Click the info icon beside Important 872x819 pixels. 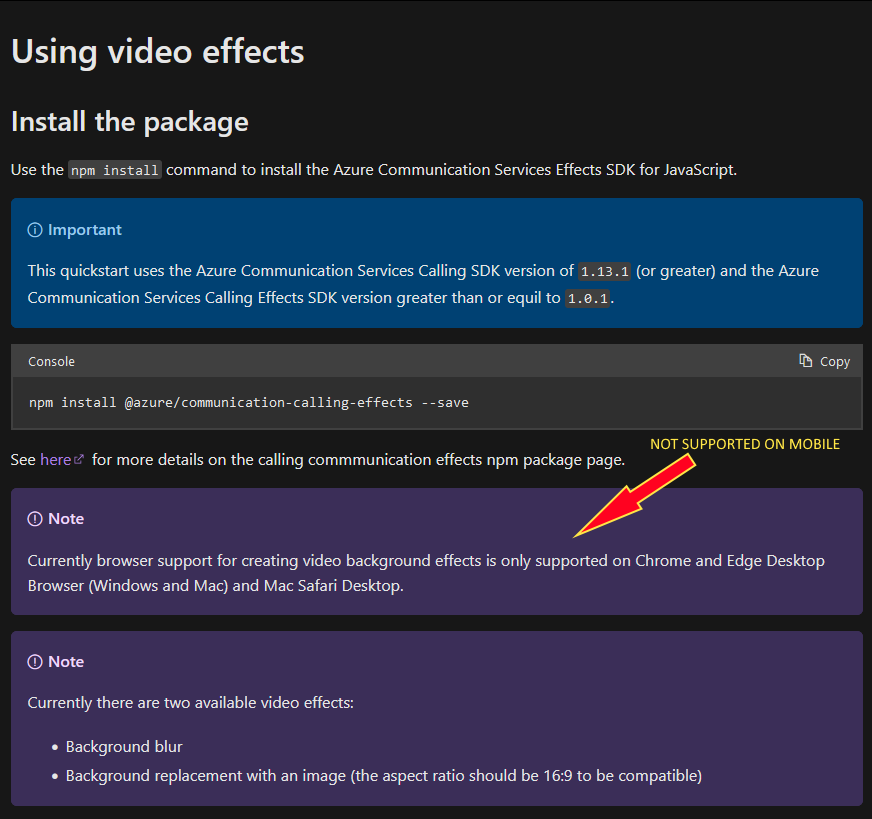tap(35, 230)
